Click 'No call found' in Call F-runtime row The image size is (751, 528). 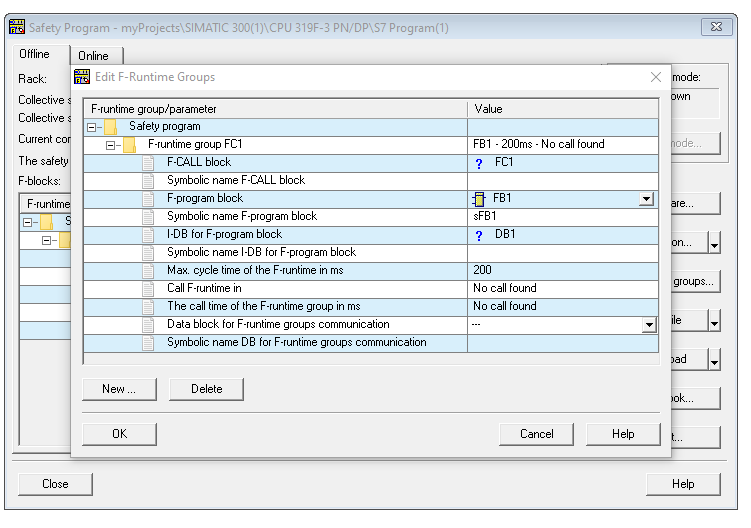505,288
